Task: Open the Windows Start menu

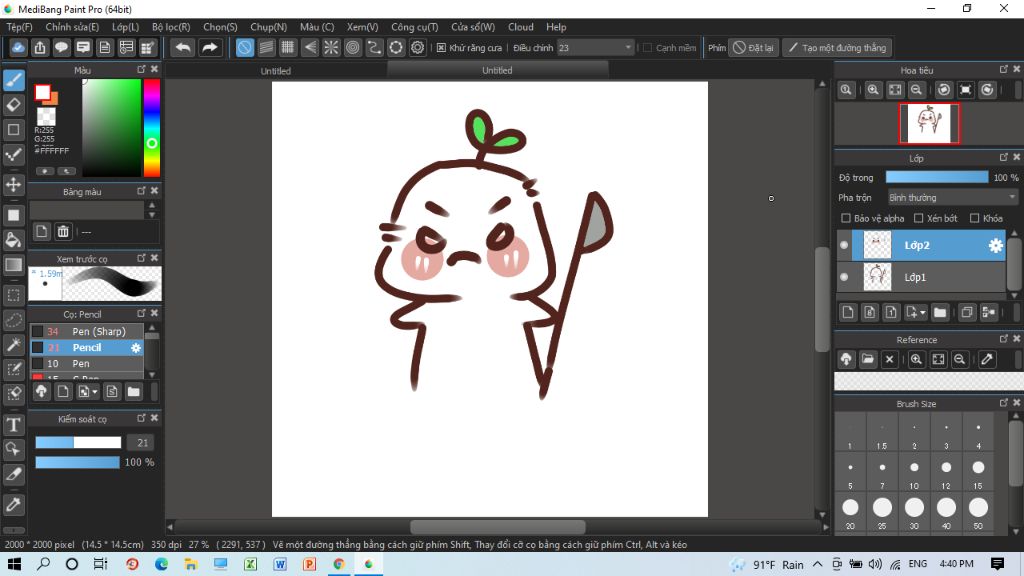Action: [x=14, y=564]
